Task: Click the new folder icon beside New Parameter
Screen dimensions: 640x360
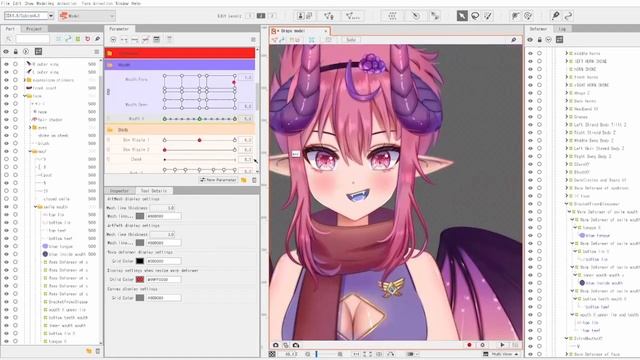Action: (x=244, y=180)
